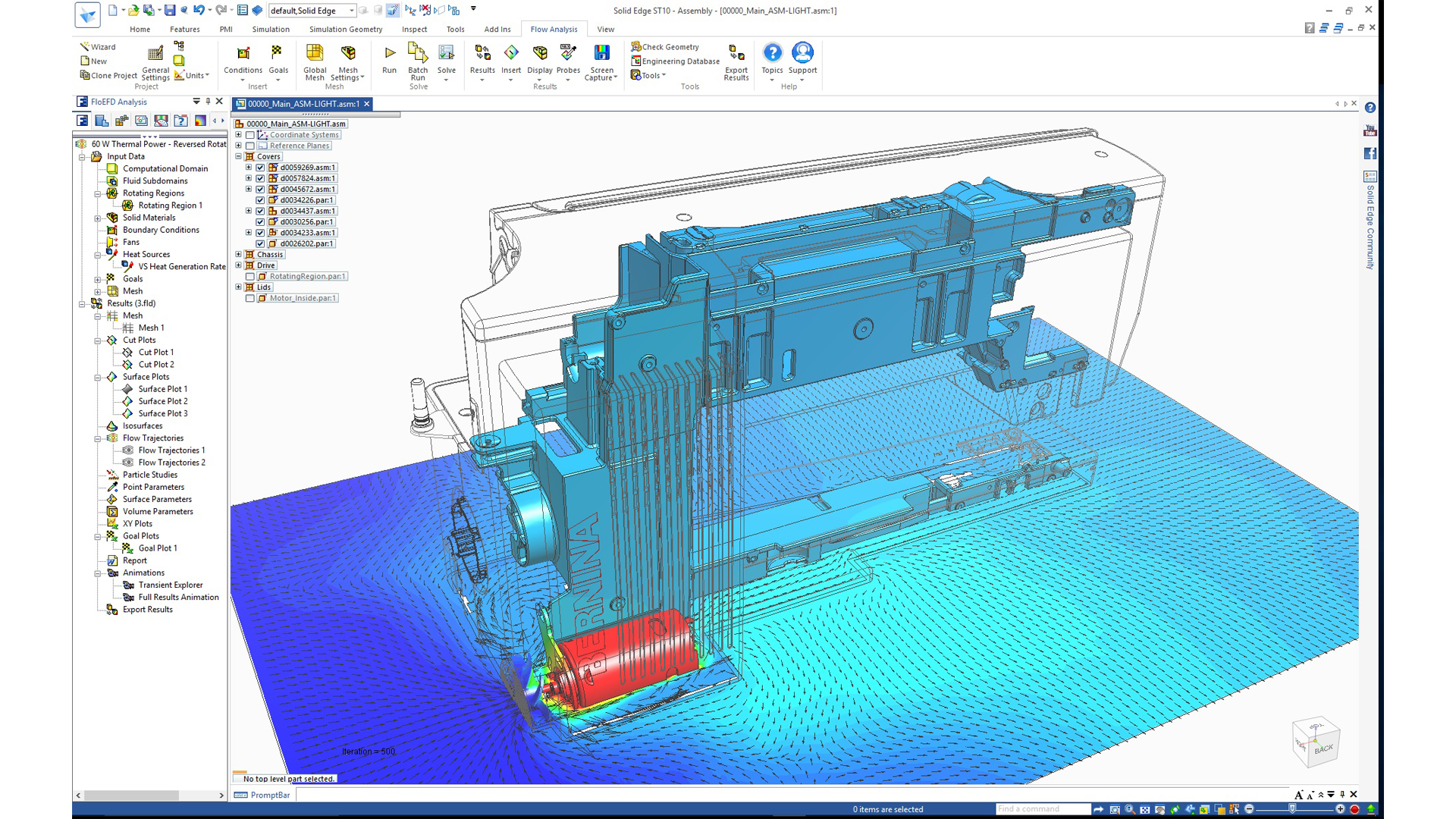Switch to Flow Analysis ribbon tab
Viewport: 1456px width, 819px height.
pyautogui.click(x=553, y=29)
